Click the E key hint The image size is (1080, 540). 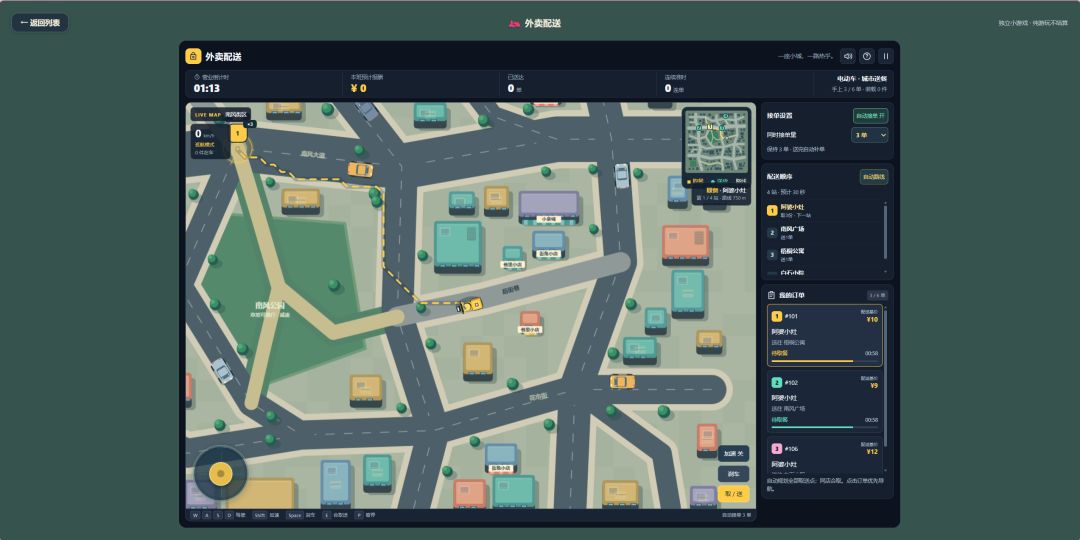326,515
